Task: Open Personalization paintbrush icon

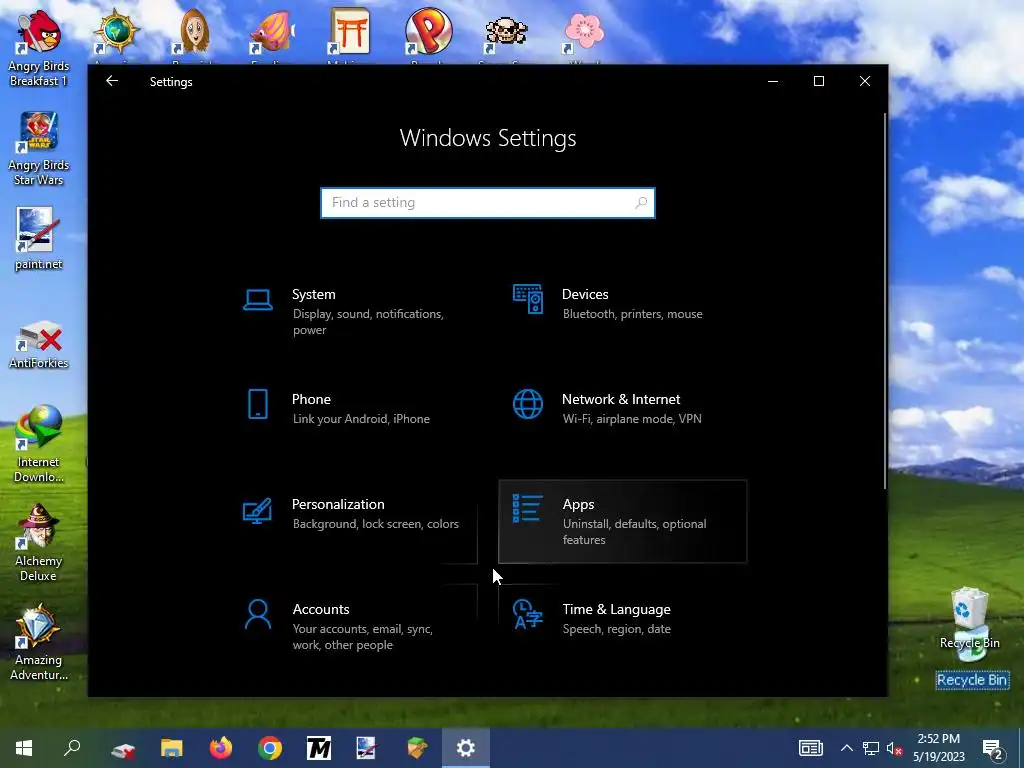Action: click(257, 511)
